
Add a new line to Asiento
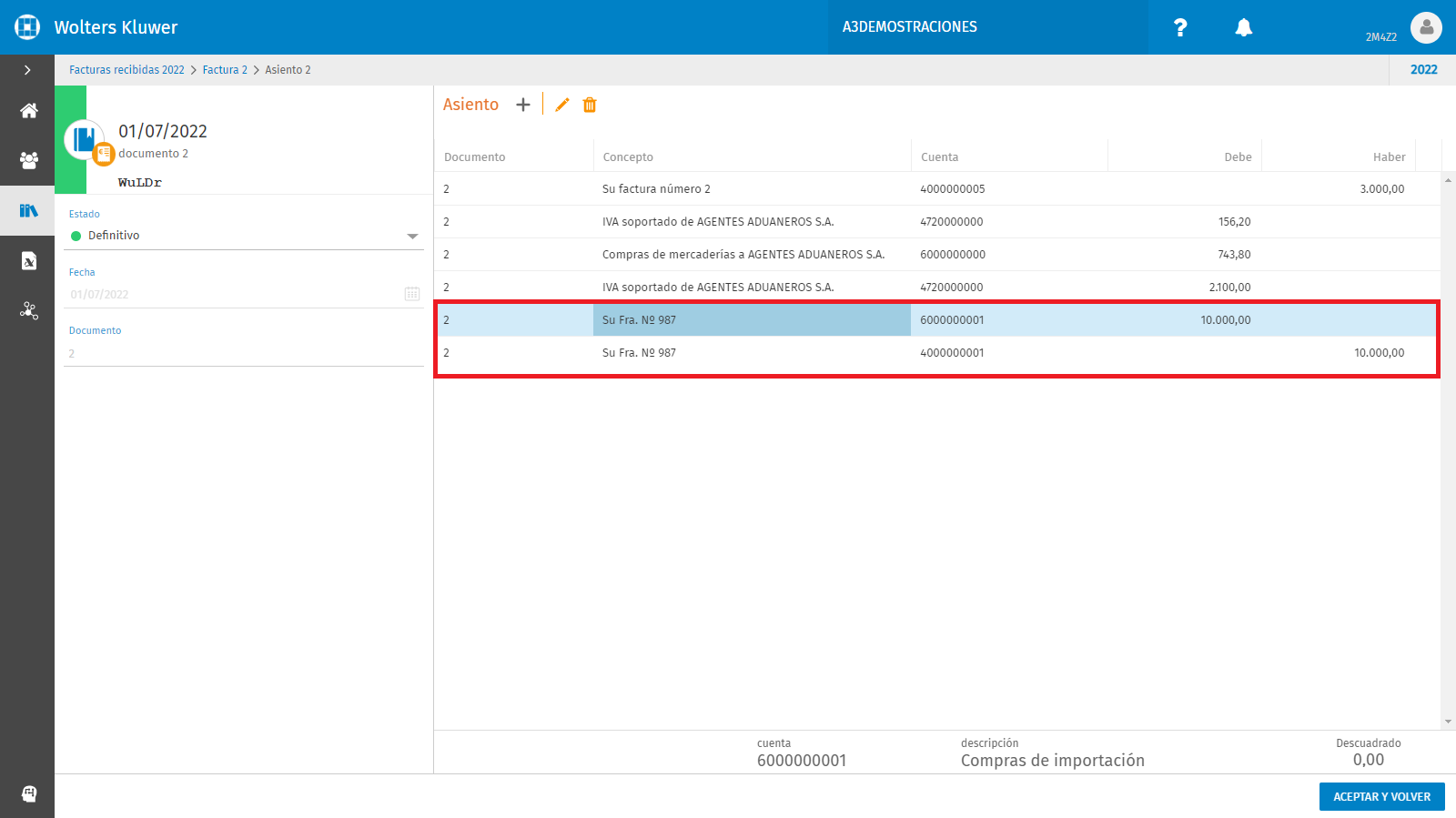click(x=523, y=105)
